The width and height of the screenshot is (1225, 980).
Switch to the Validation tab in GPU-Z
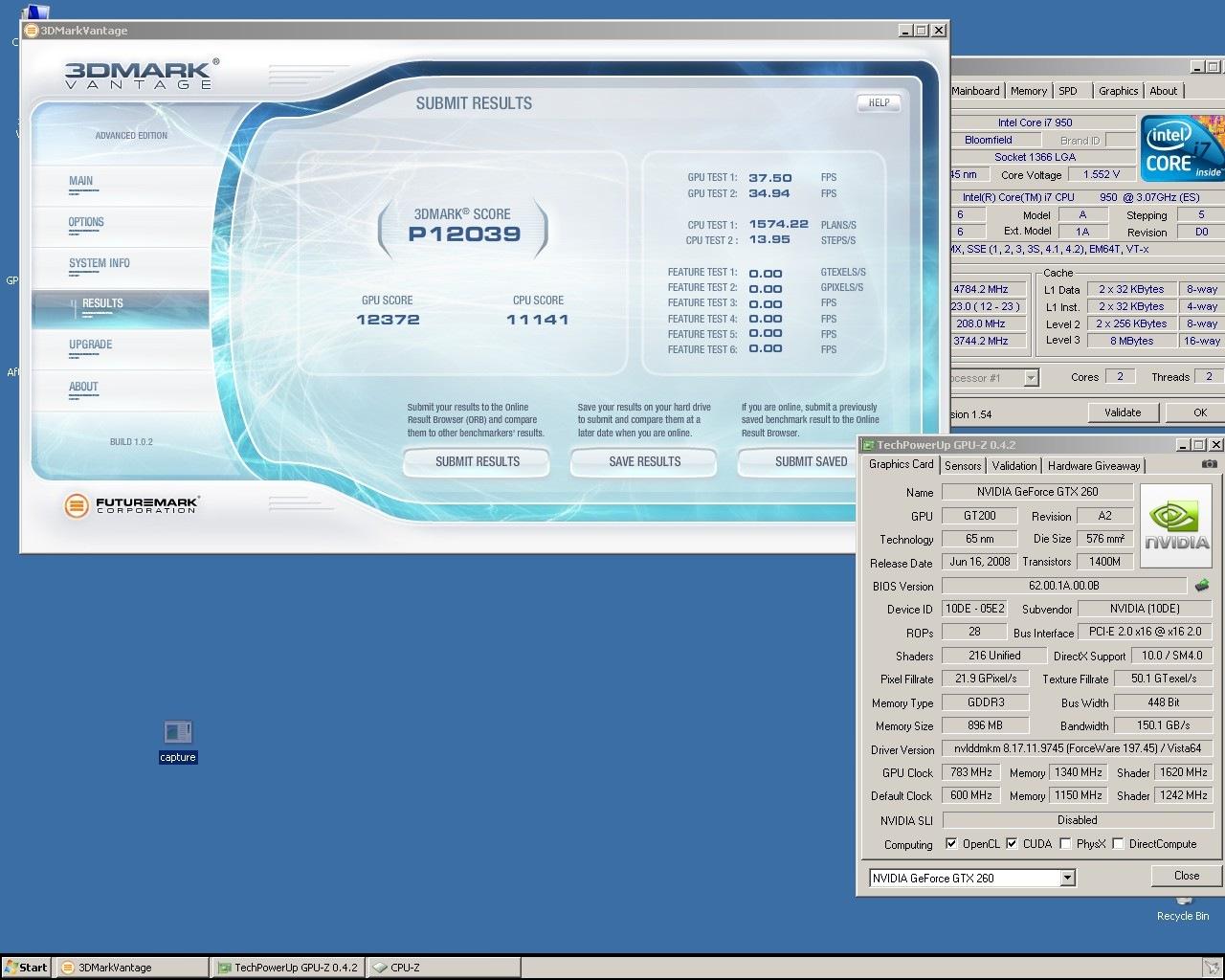pos(1013,466)
